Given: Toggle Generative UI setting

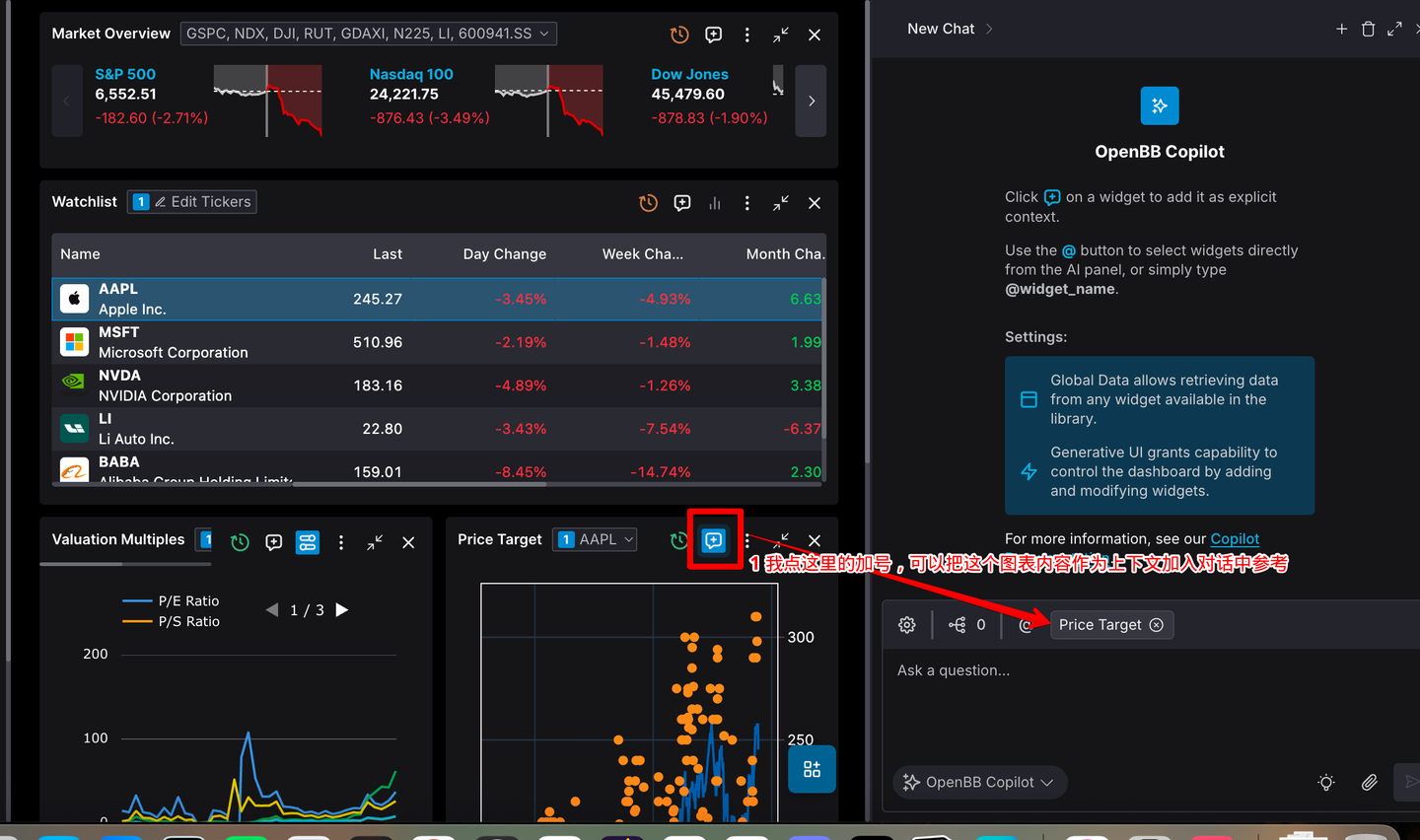Looking at the screenshot, I should pyautogui.click(x=1029, y=471).
